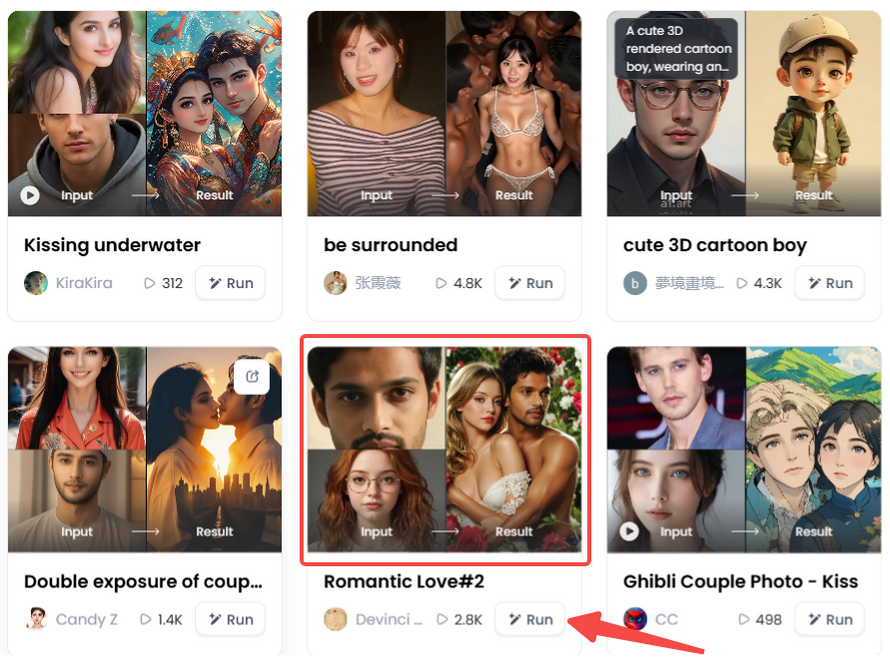Screen dimensions: 890x672
Task: Run the be surrounded template
Action: (x=530, y=283)
